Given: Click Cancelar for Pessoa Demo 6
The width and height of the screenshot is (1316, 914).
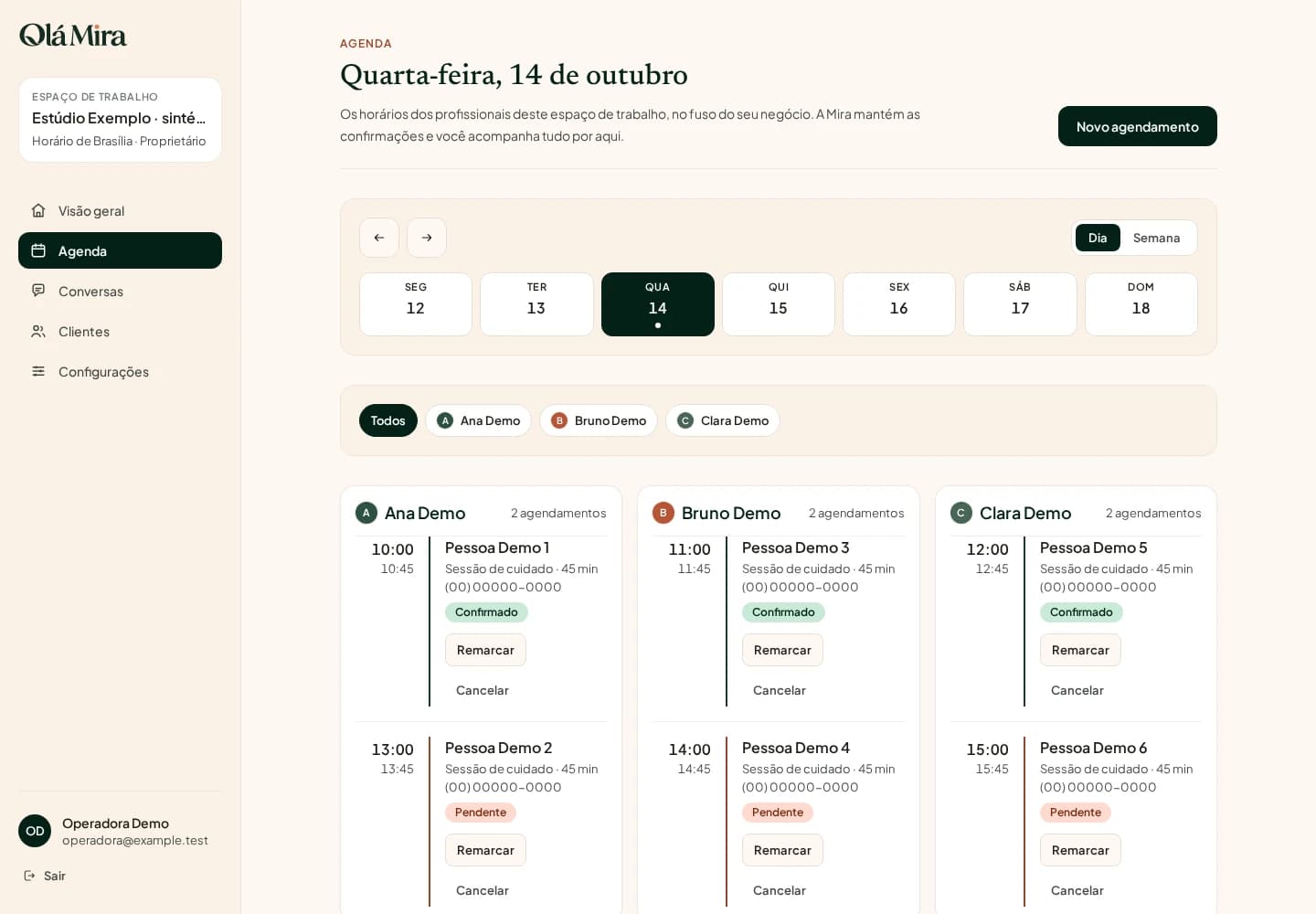Looking at the screenshot, I should pos(1077,890).
